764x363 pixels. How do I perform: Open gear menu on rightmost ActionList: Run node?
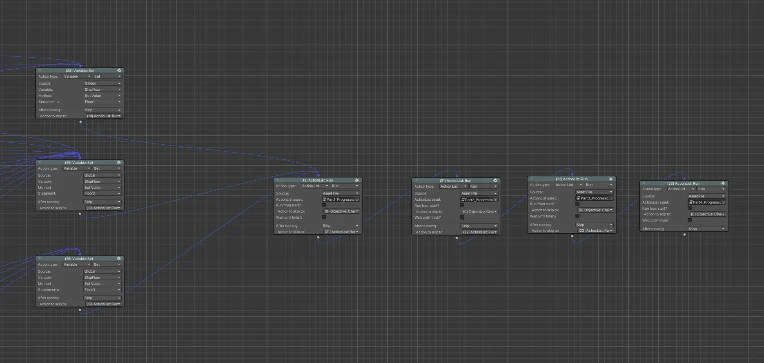[723, 183]
